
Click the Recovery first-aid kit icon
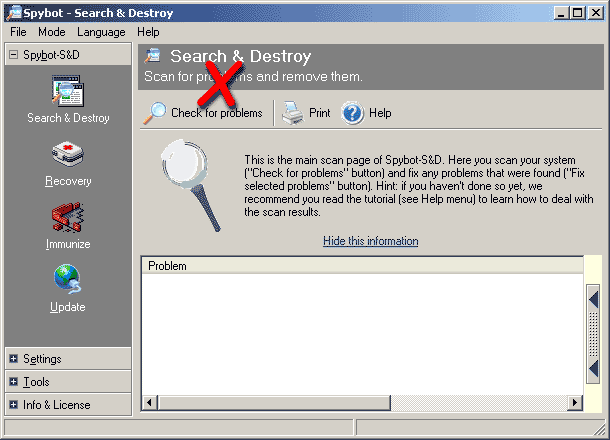pyautogui.click(x=68, y=156)
